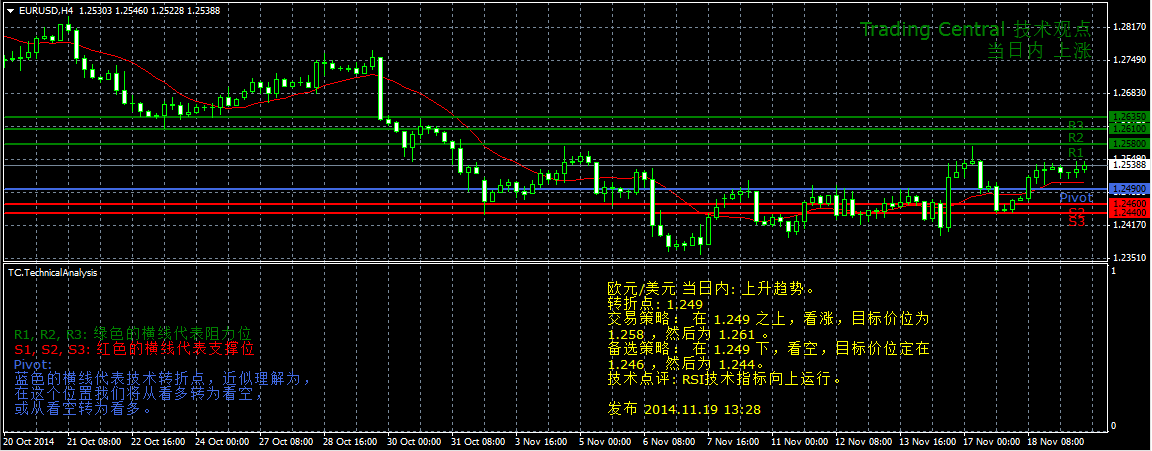Click the 1.24170 price axis label
The height and width of the screenshot is (451, 1152).
pyautogui.click(x=1131, y=225)
